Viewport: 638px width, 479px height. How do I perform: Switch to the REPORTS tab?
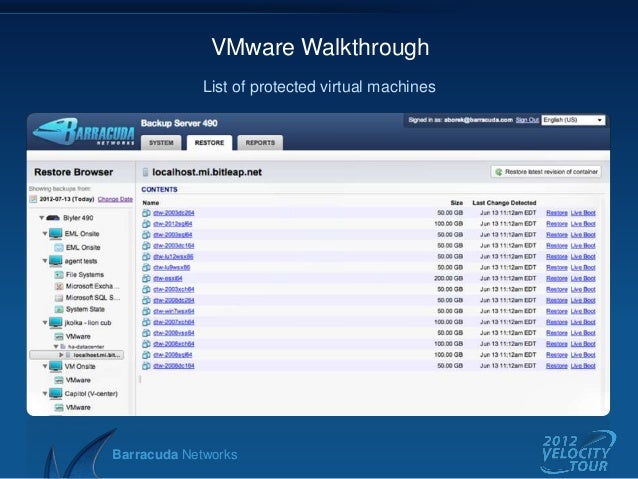pos(260,143)
